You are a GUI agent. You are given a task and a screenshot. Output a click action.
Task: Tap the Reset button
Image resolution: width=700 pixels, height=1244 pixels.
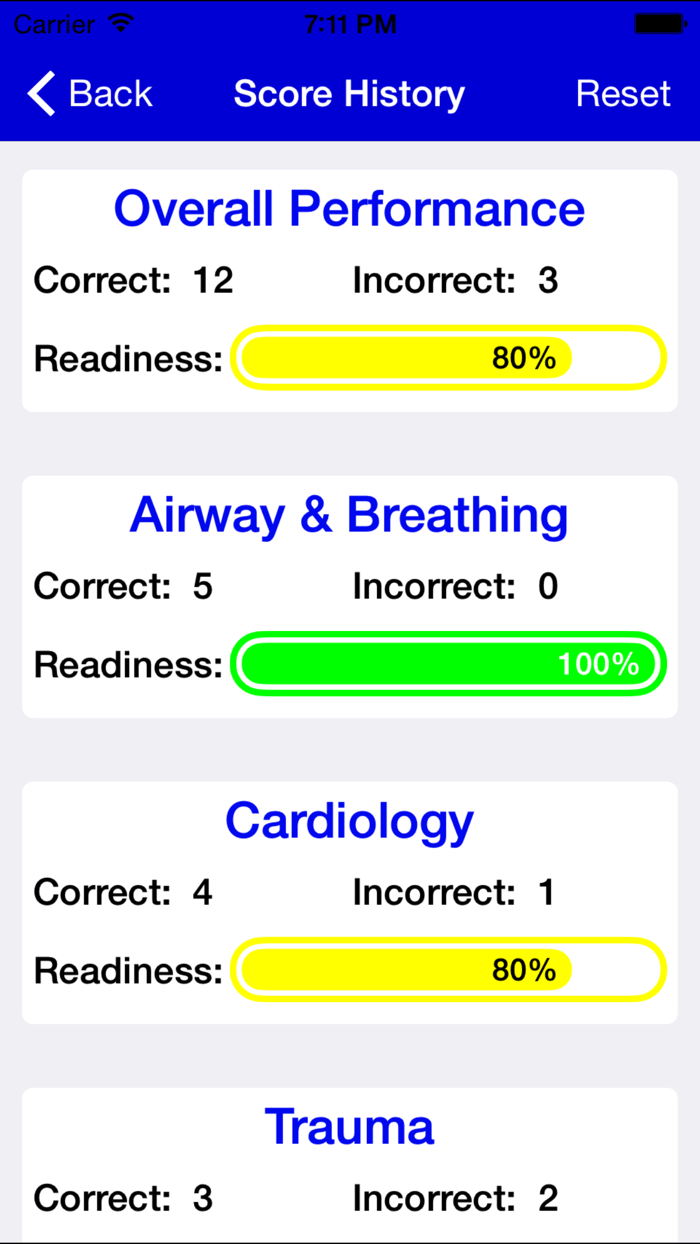click(623, 93)
